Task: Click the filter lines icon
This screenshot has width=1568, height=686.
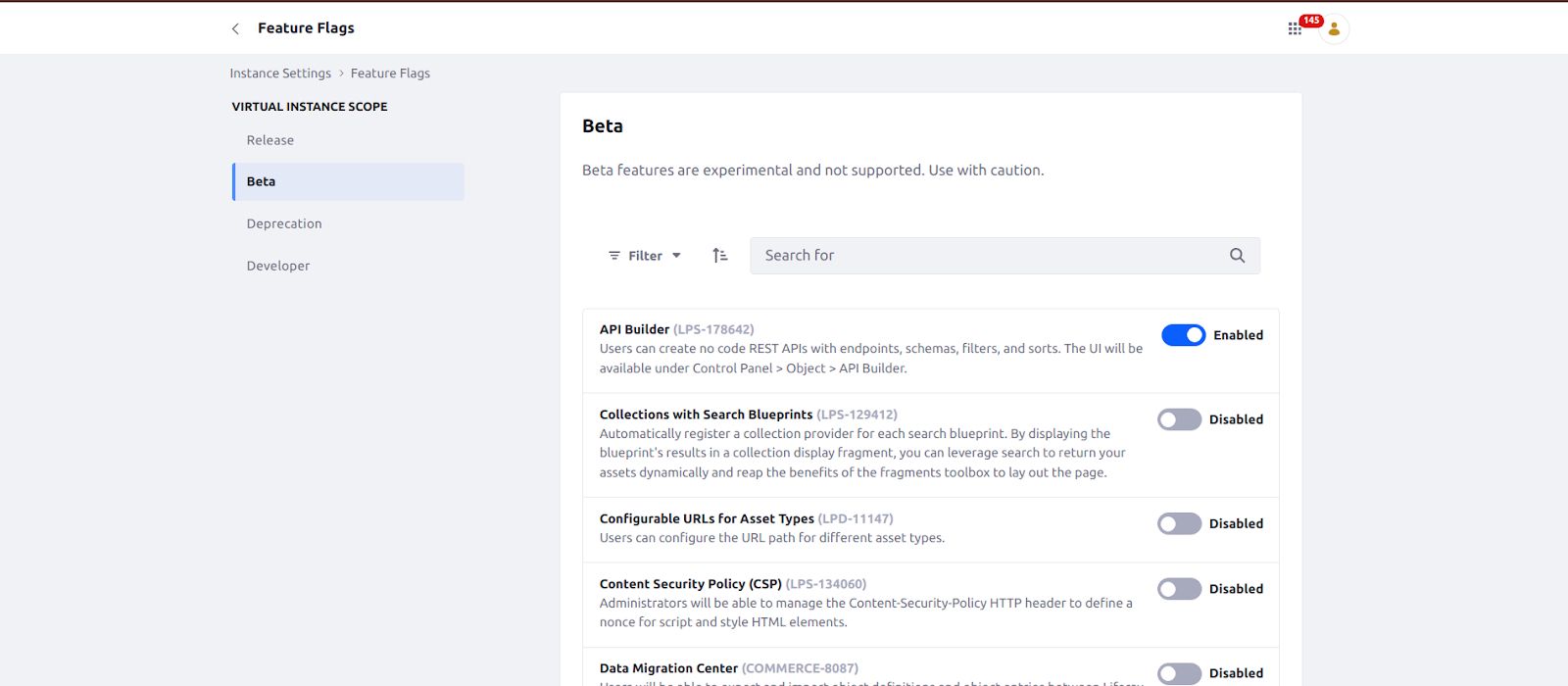Action: [x=614, y=256]
